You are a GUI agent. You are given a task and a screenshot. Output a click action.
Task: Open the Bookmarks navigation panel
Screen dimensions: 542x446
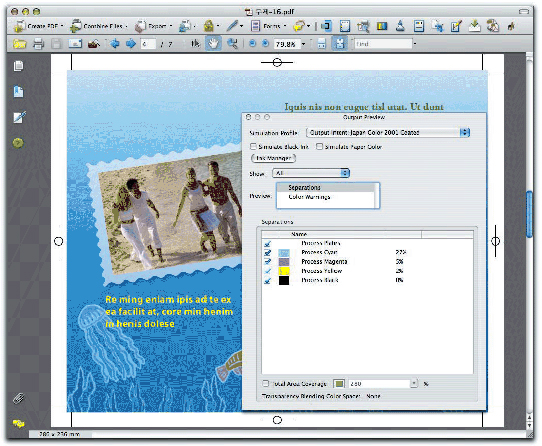point(18,92)
